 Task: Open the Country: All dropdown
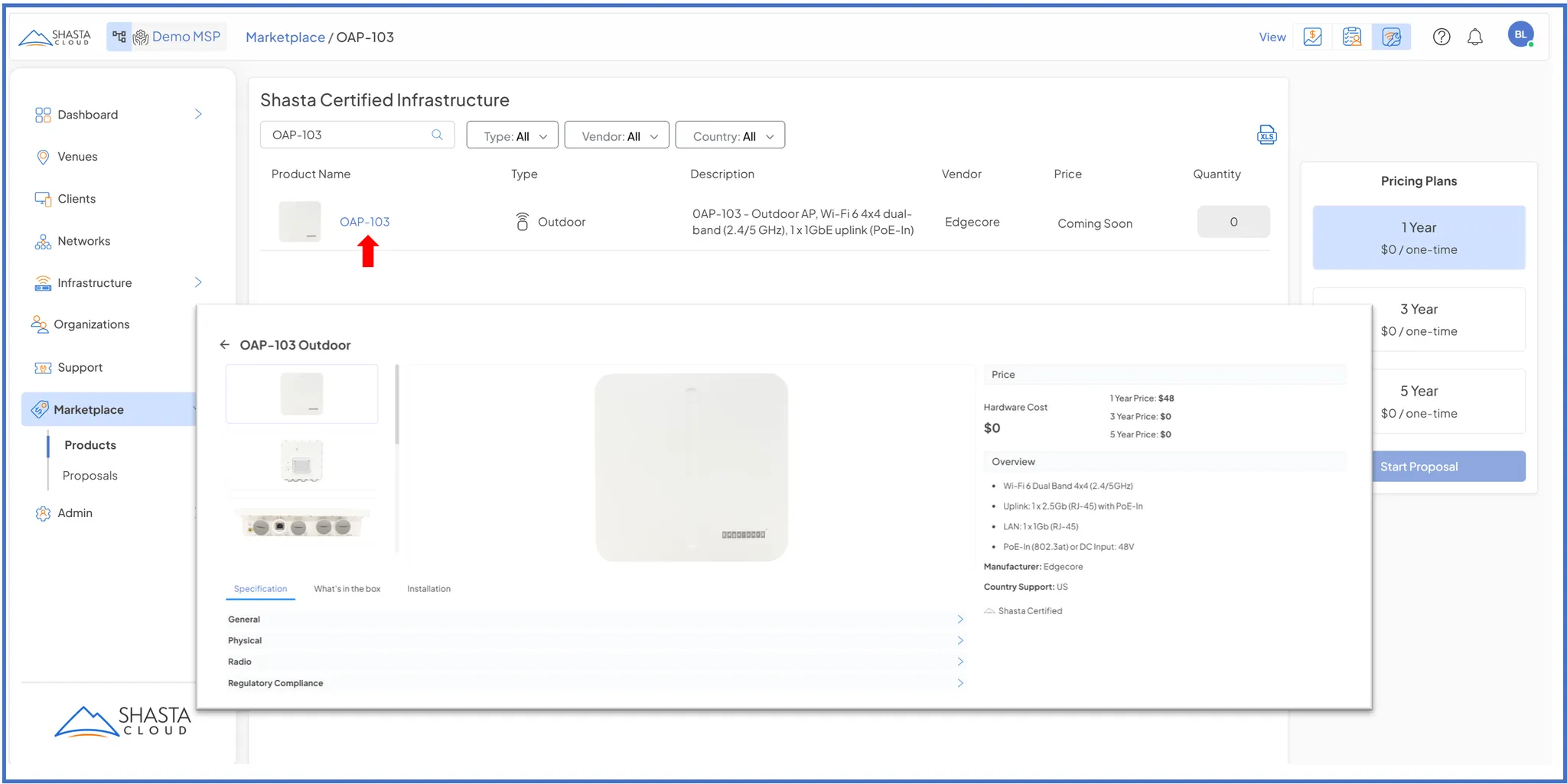coord(730,136)
